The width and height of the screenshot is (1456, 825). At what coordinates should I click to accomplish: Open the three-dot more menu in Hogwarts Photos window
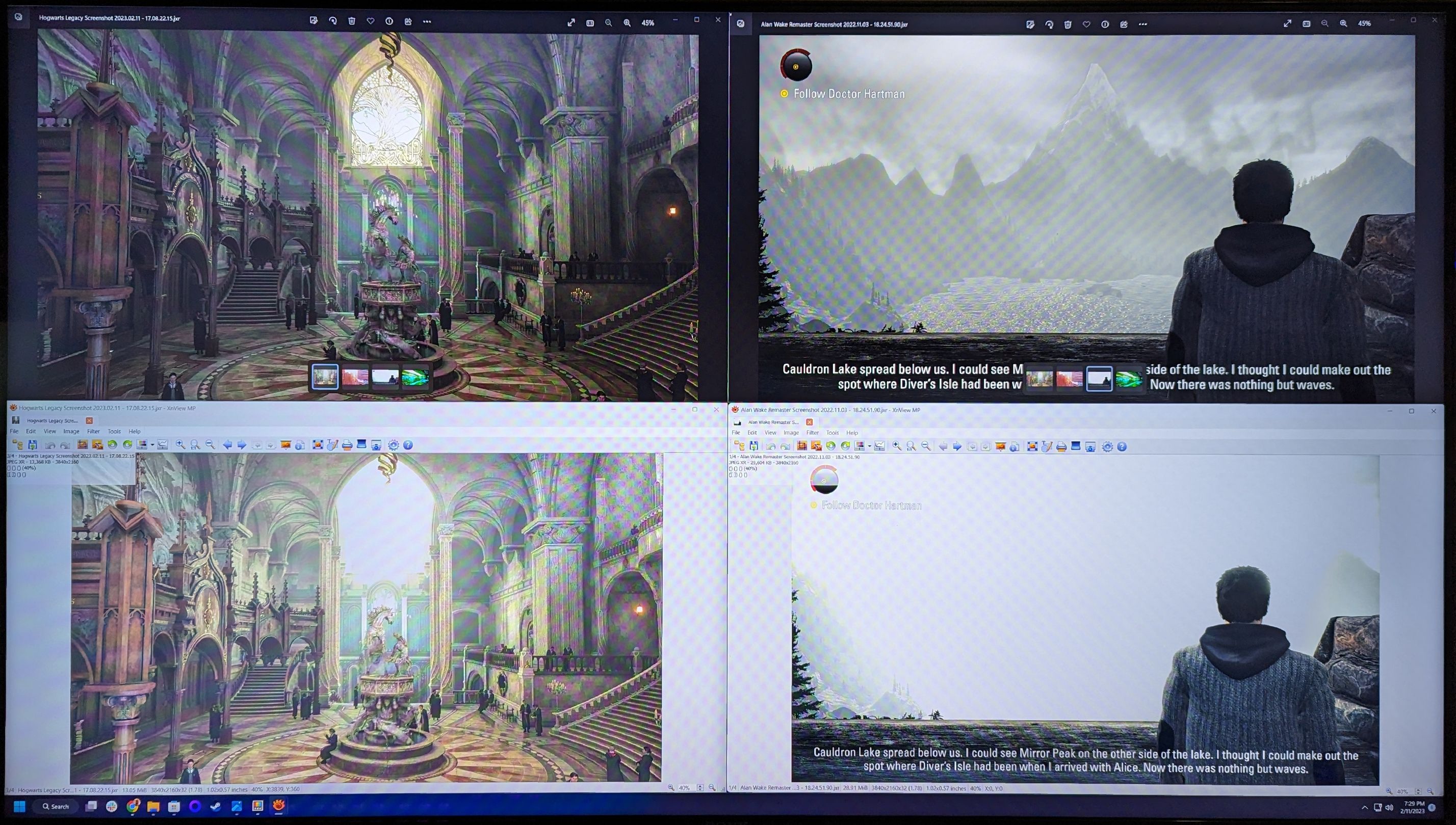coord(427,21)
